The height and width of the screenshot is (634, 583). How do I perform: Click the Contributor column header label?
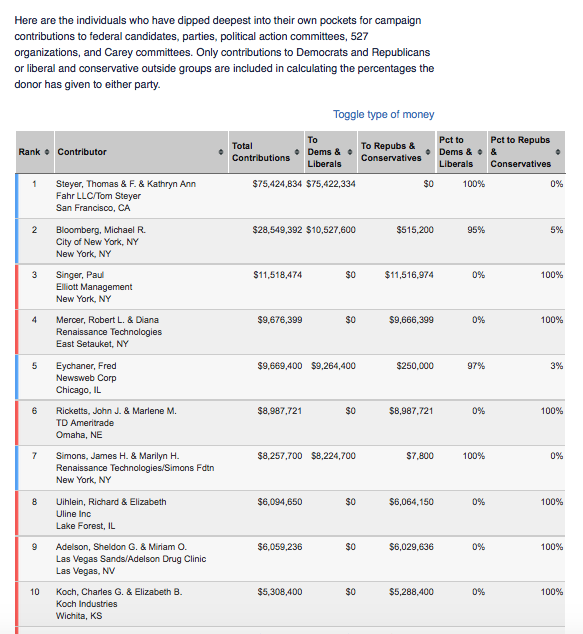click(82, 152)
